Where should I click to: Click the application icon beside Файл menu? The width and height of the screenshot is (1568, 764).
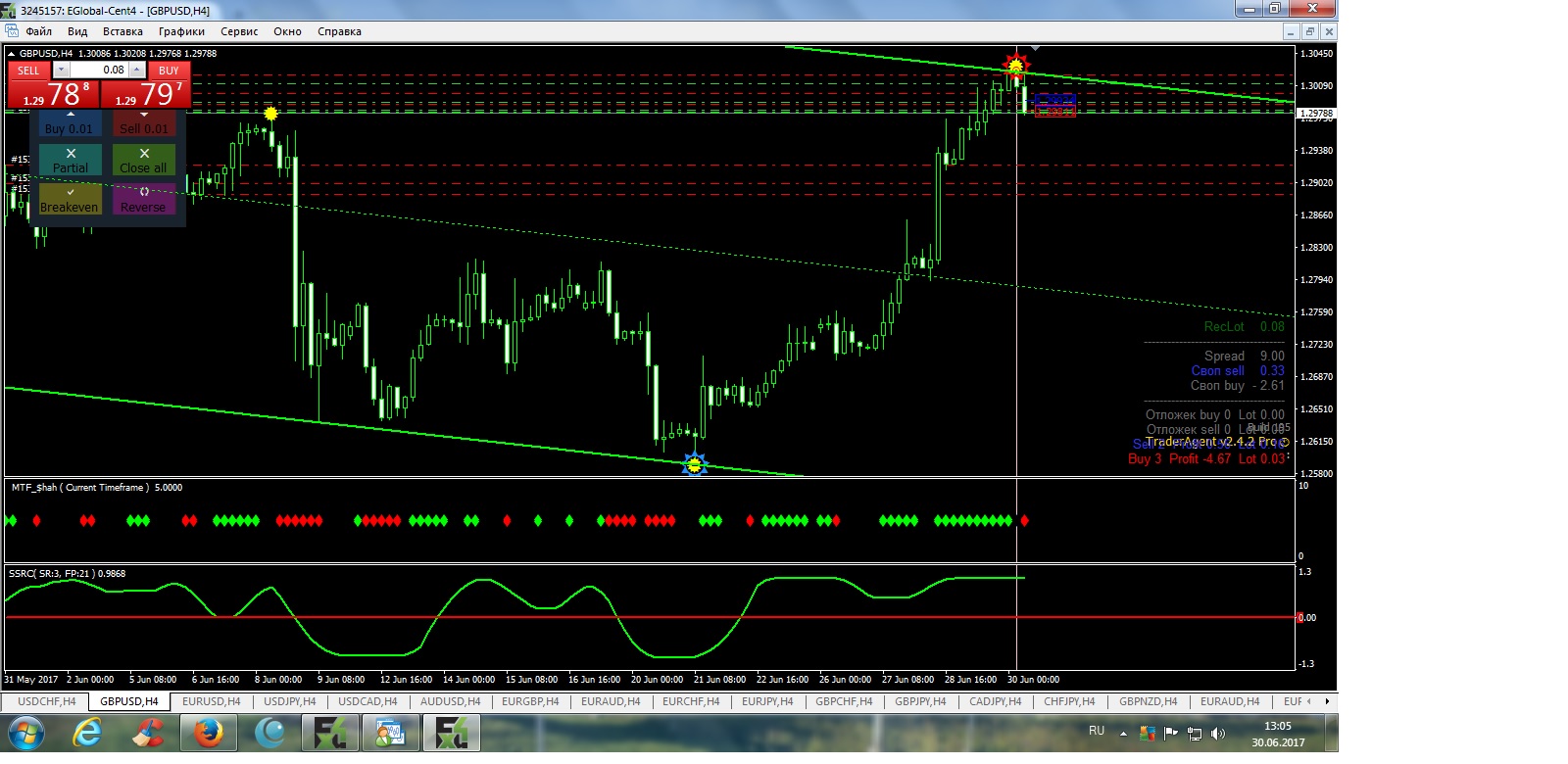pos(12,31)
